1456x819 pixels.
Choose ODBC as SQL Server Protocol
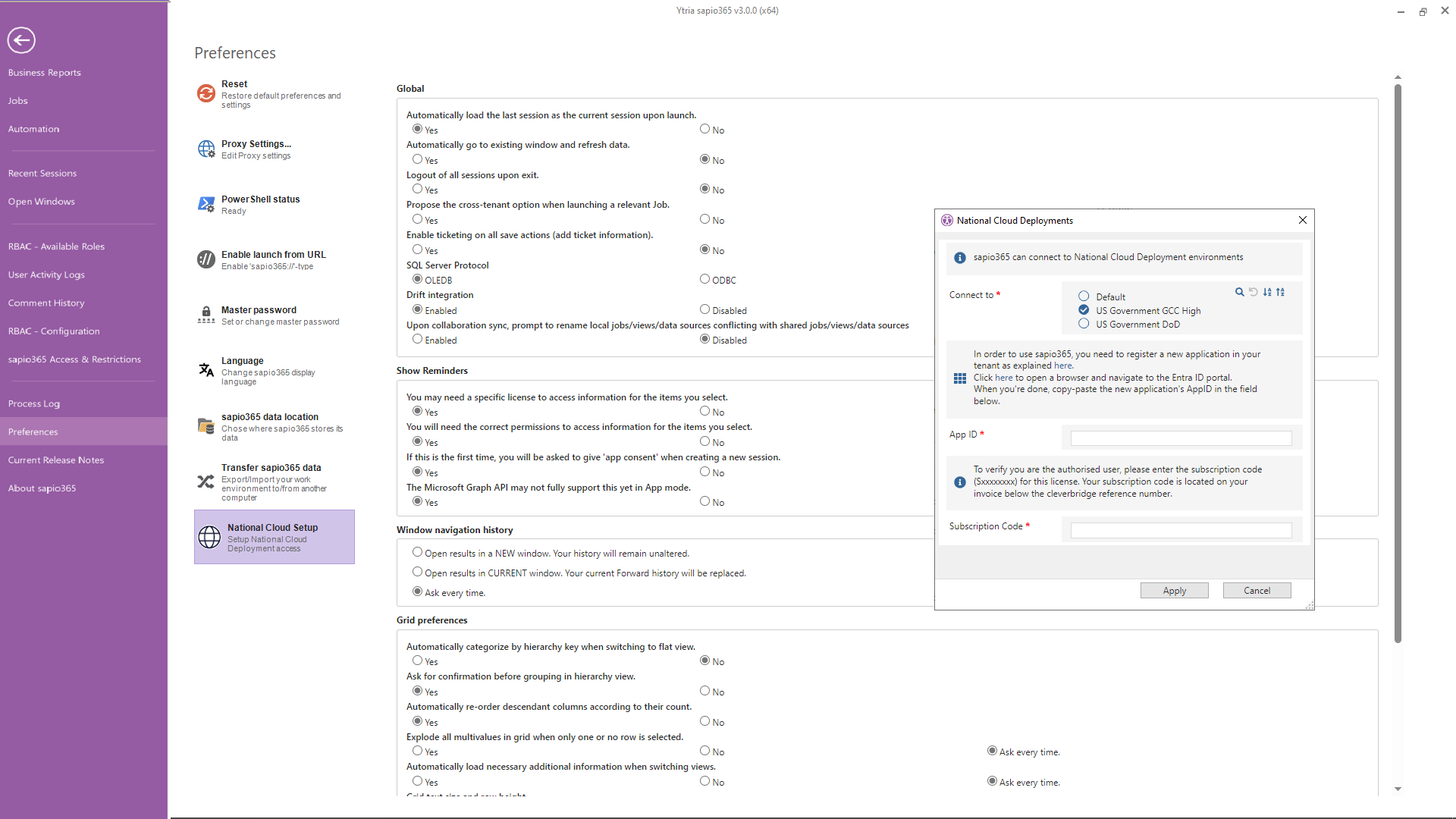(x=704, y=279)
